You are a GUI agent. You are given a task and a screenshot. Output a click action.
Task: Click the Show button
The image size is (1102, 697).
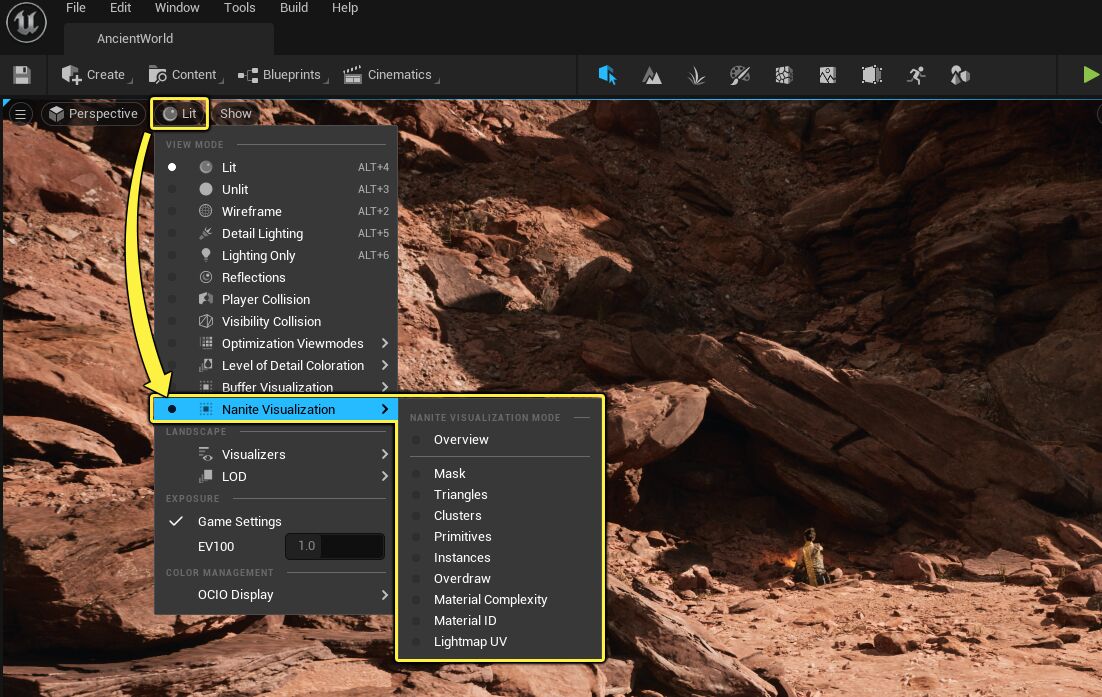[x=235, y=114]
